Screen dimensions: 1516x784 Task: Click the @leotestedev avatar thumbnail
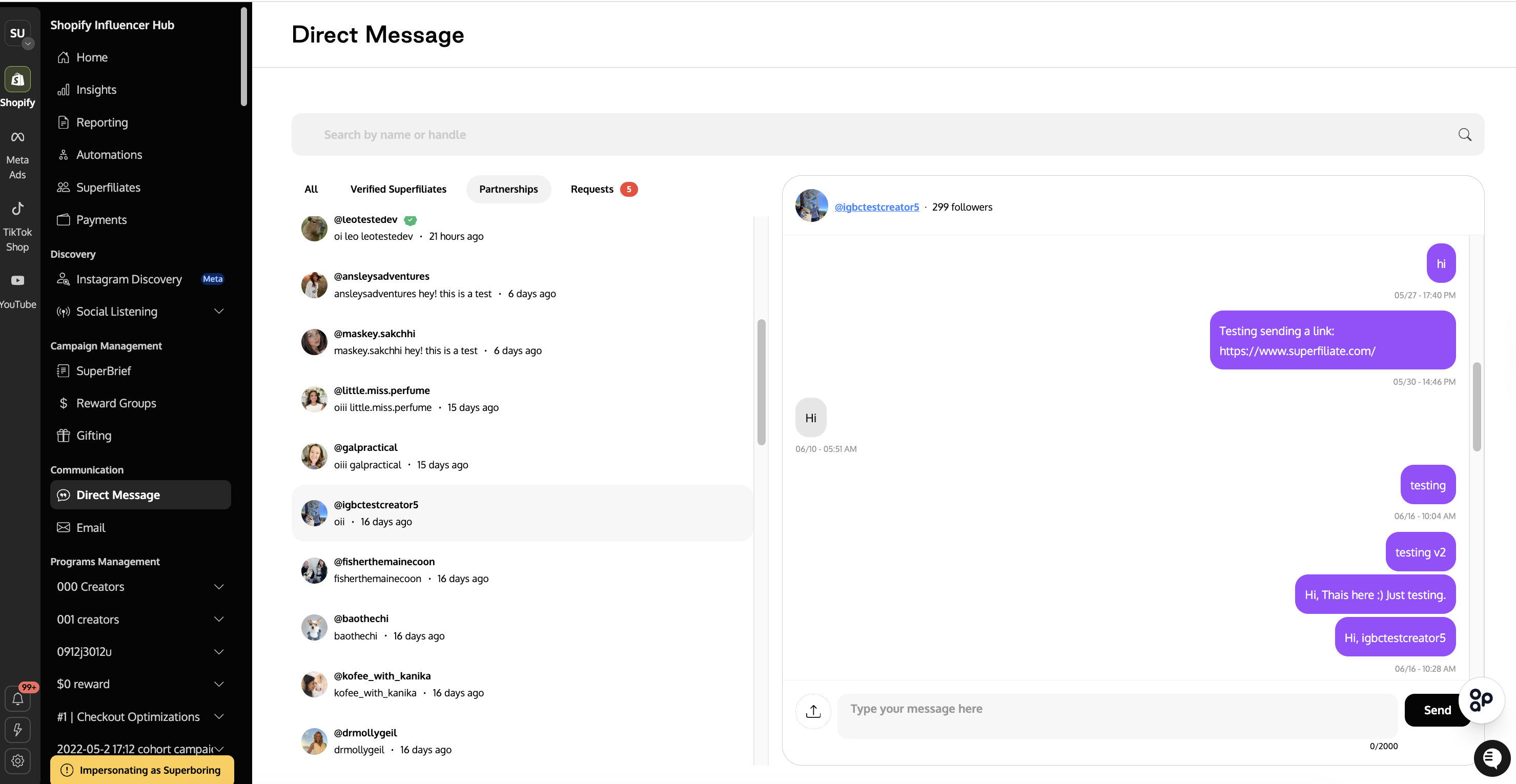(x=314, y=228)
